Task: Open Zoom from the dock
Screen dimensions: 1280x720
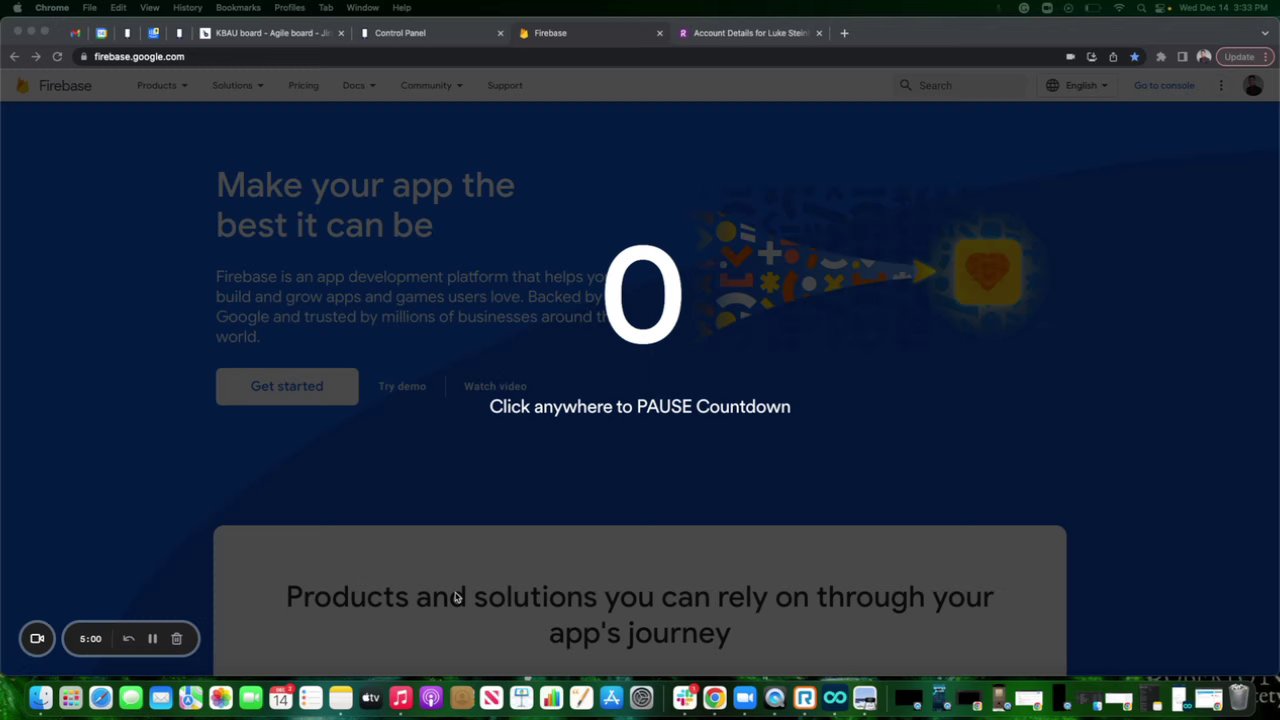Action: pos(745,697)
